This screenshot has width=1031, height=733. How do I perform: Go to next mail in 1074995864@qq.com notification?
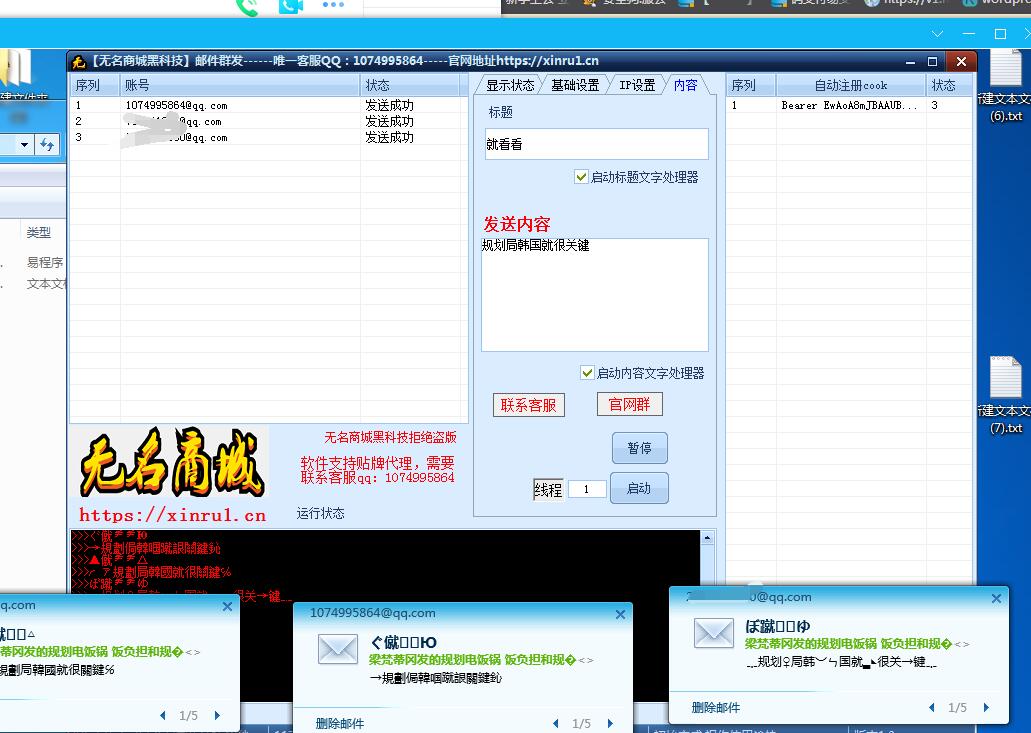610,723
